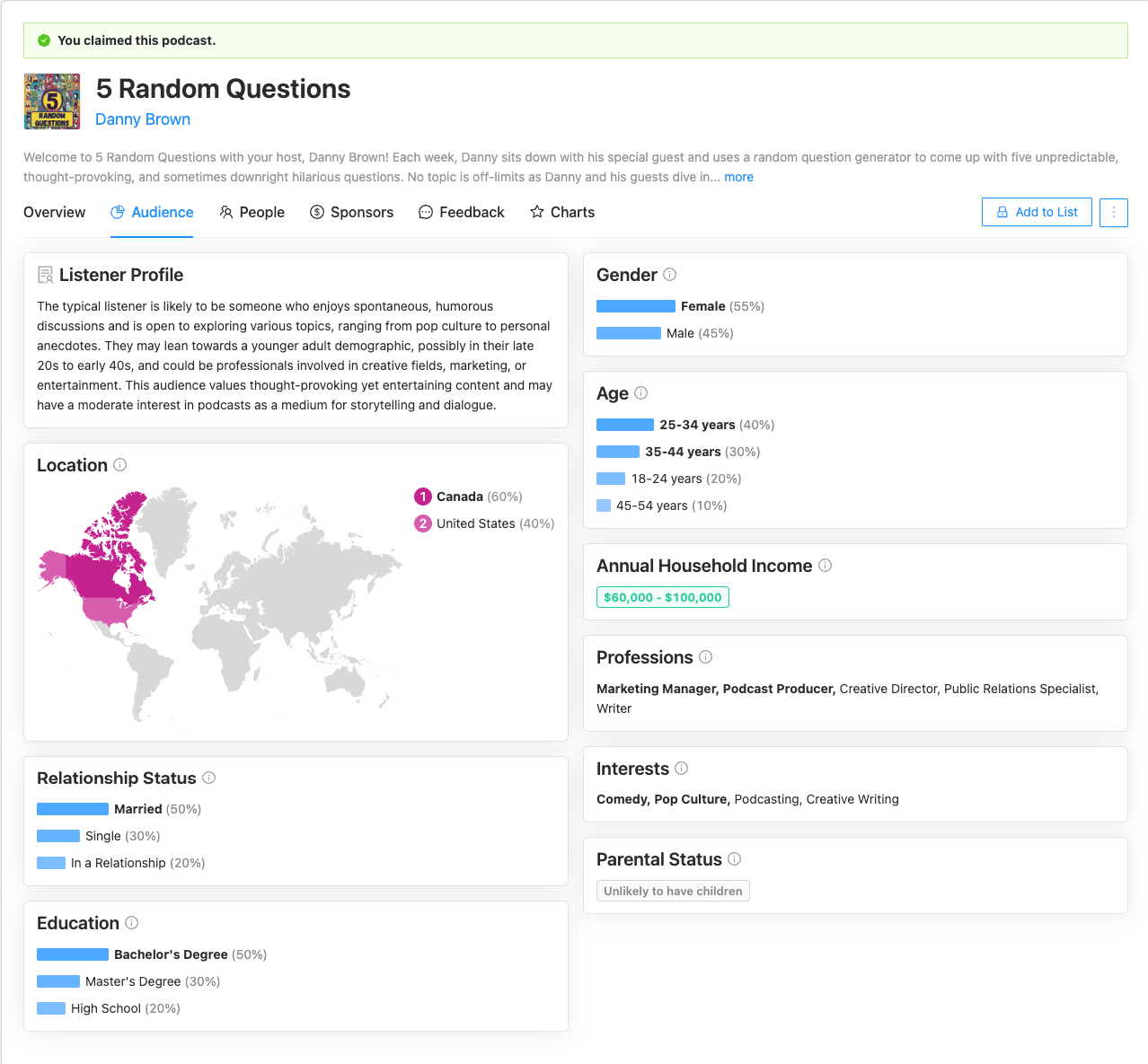
Task: Click the Listener Profile document icon
Action: [x=45, y=275]
